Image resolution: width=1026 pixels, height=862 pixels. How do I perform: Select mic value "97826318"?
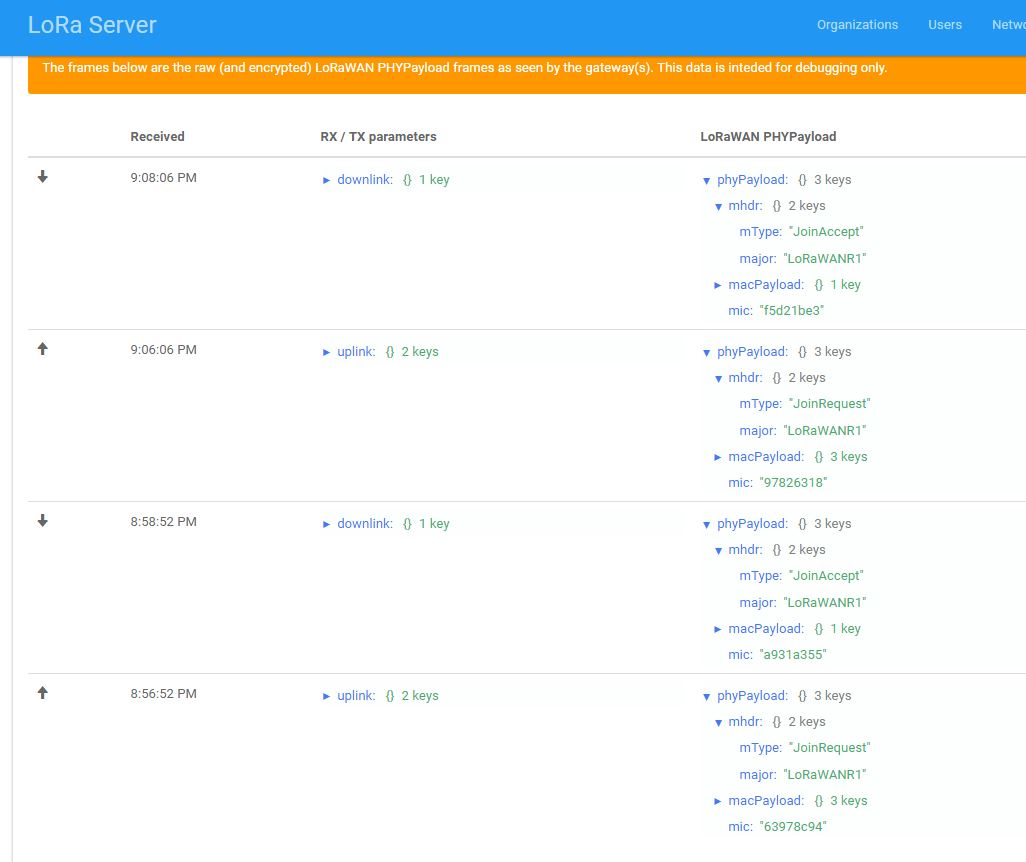[x=793, y=482]
